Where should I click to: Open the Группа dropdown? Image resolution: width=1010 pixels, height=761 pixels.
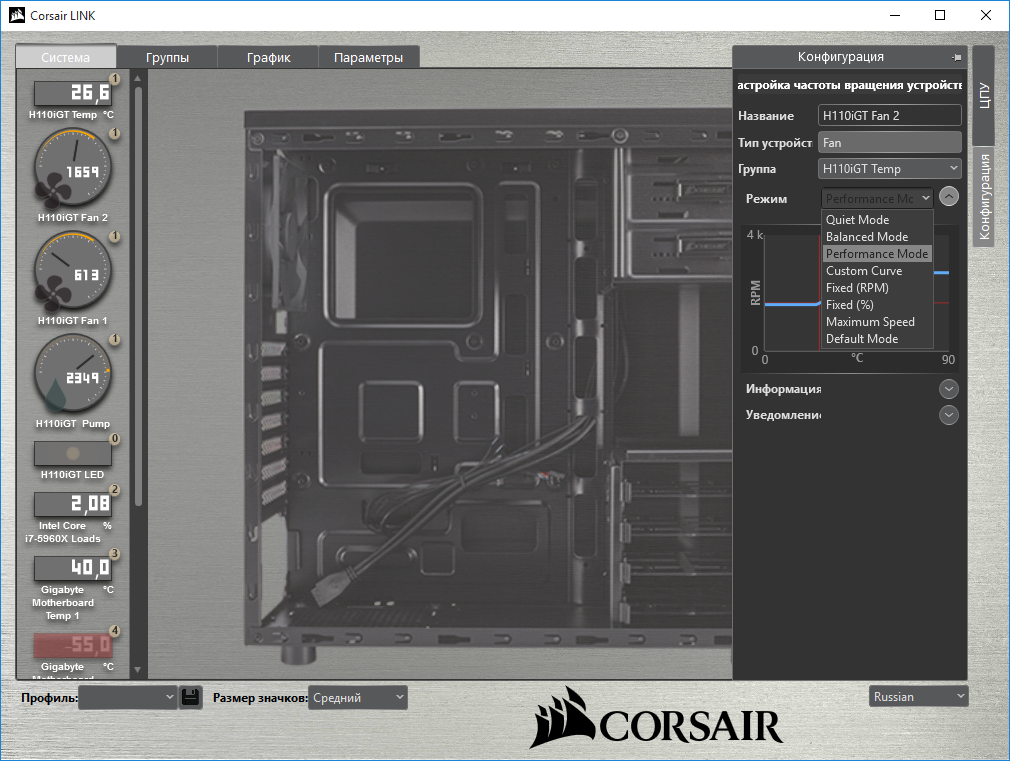(x=889, y=169)
